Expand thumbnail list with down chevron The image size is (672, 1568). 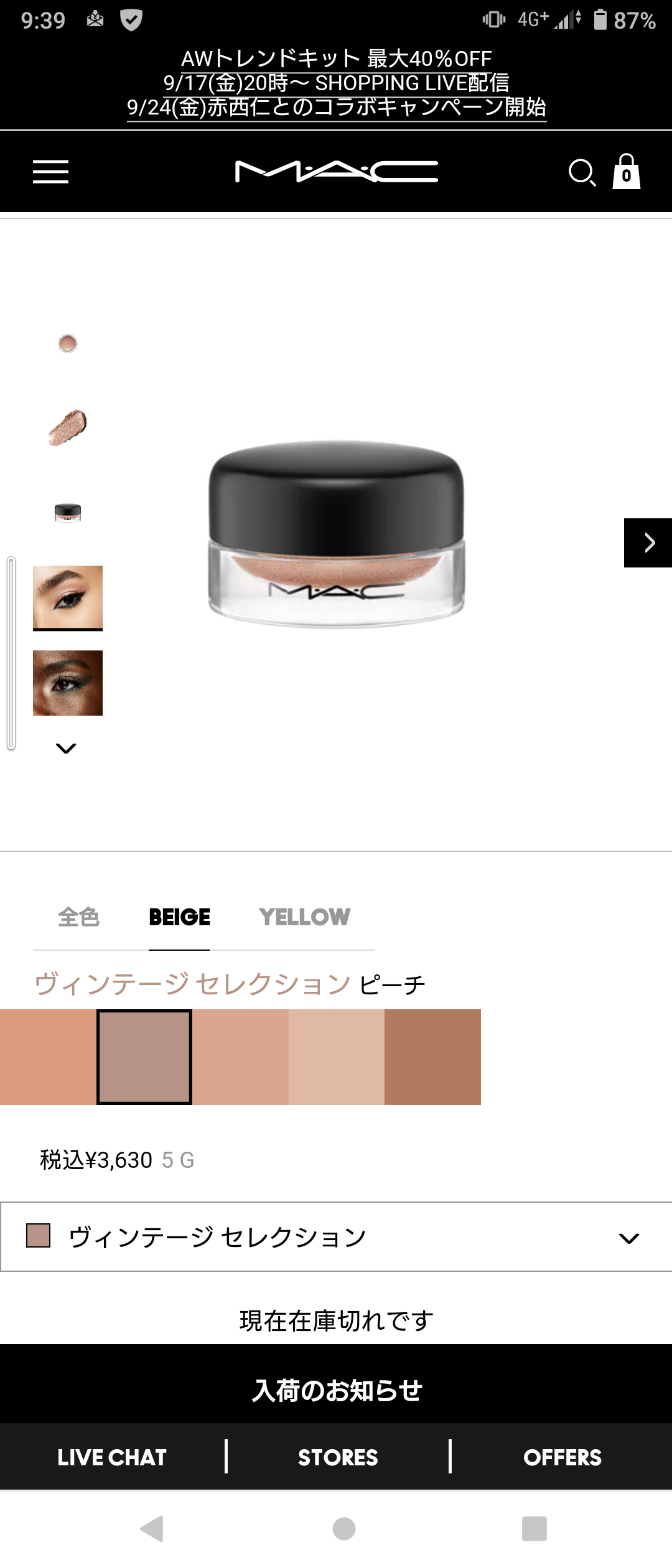66,748
